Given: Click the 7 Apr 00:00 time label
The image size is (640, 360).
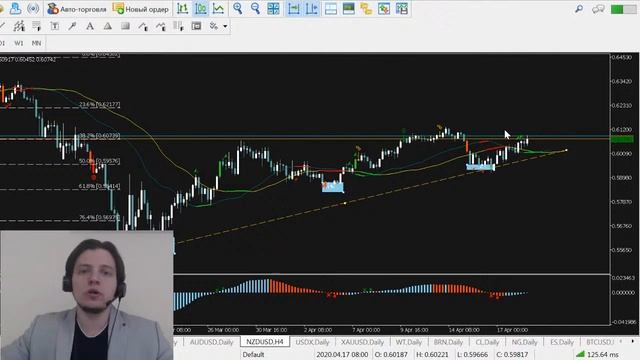Looking at the screenshot, I should click(366, 329).
